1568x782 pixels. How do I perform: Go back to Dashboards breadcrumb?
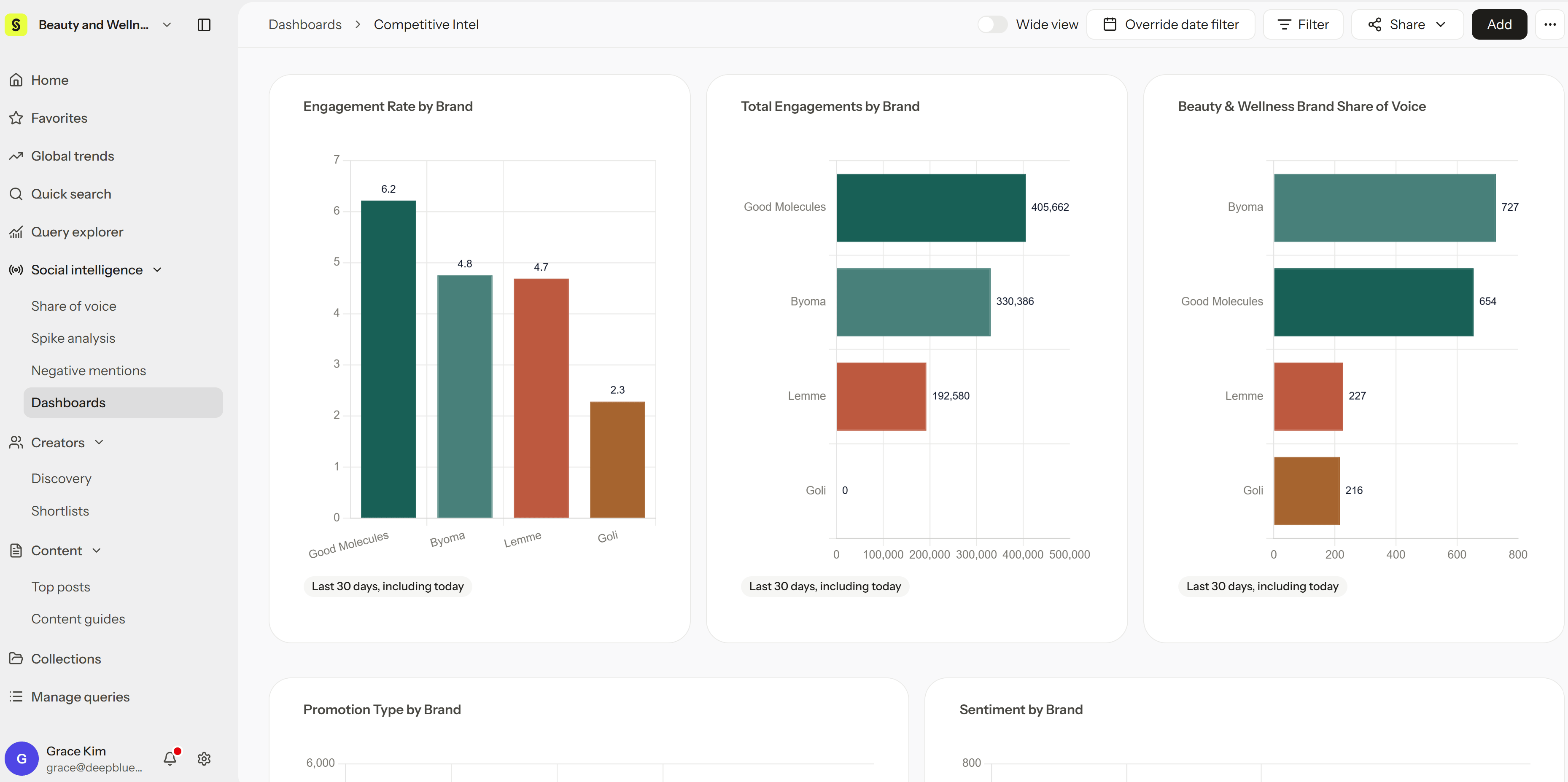click(x=305, y=24)
